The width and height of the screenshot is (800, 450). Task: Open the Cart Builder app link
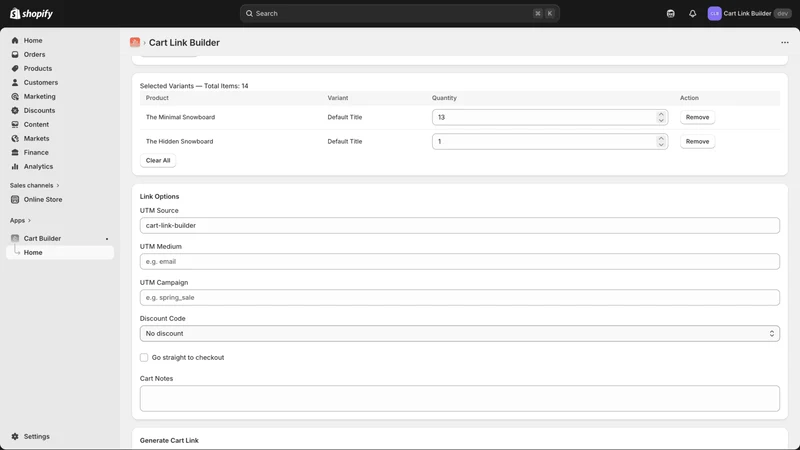42,238
